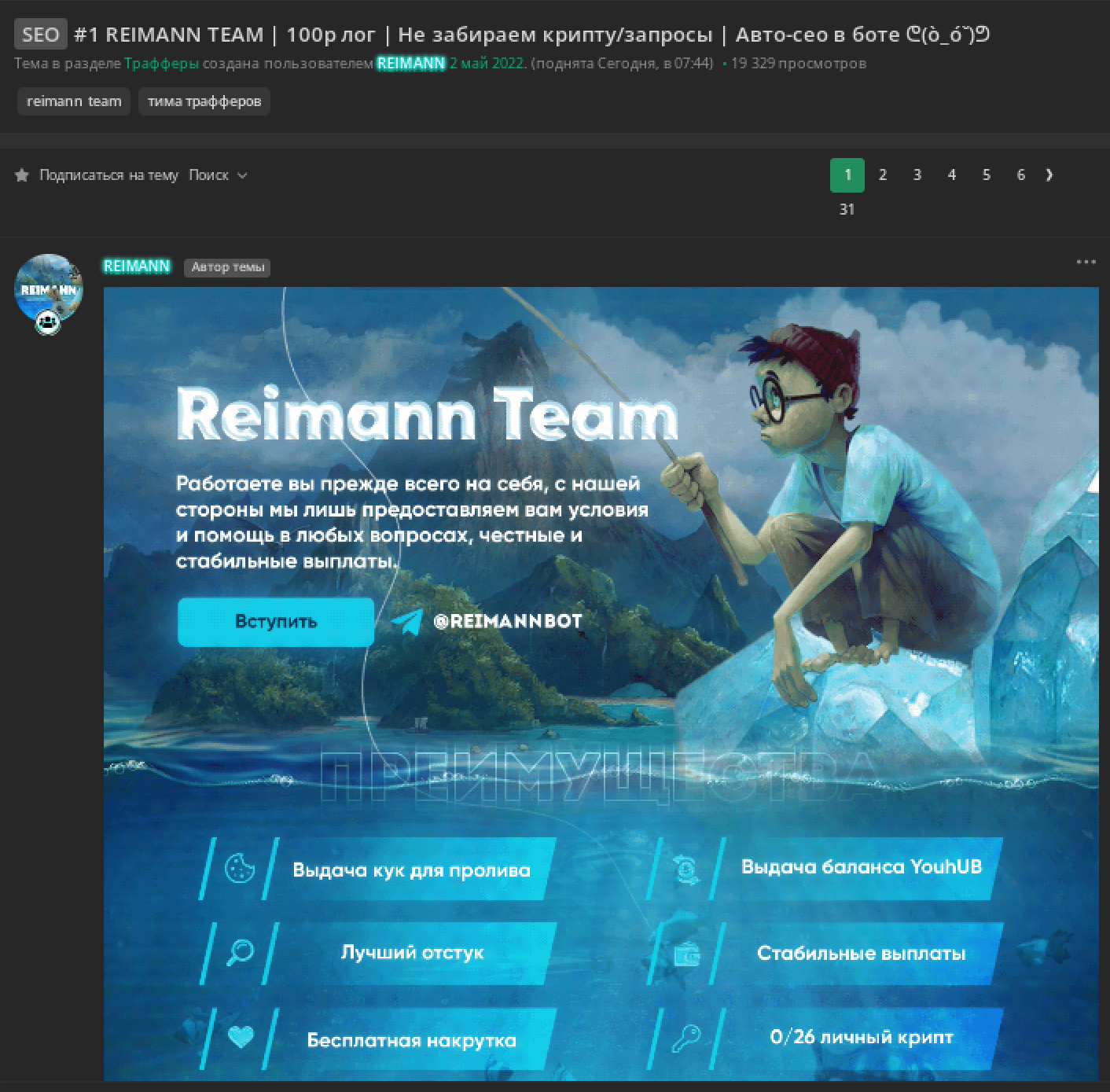Click heart icon beside Бесплатная накрутка
The height and width of the screenshot is (1092, 1110).
(241, 1038)
